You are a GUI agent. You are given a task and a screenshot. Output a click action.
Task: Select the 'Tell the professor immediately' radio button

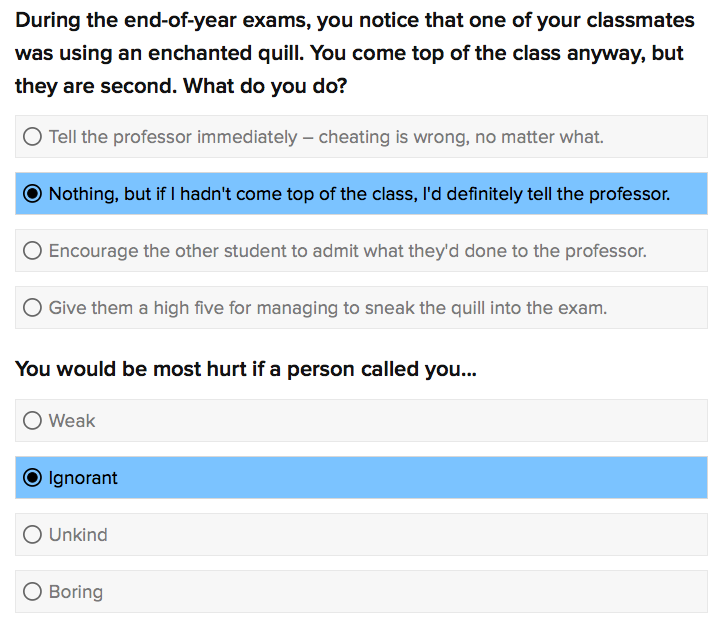(32, 137)
